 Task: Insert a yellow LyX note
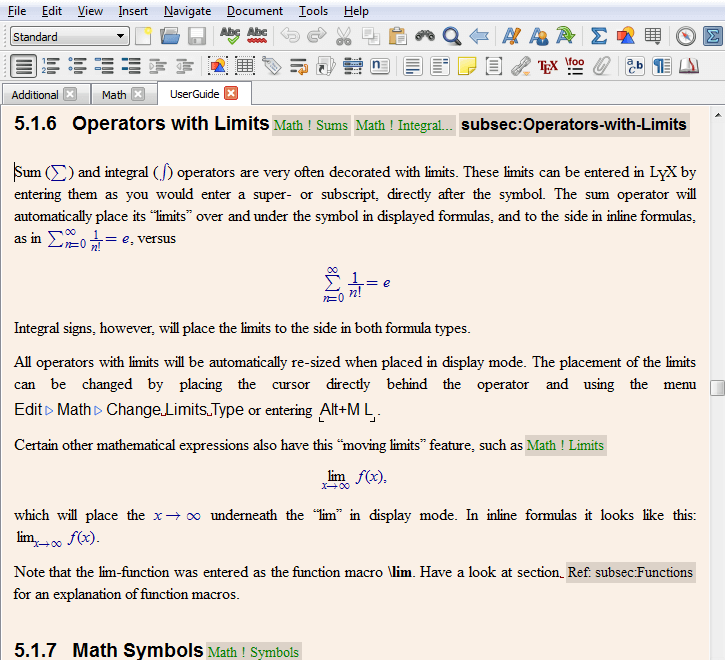(467, 67)
